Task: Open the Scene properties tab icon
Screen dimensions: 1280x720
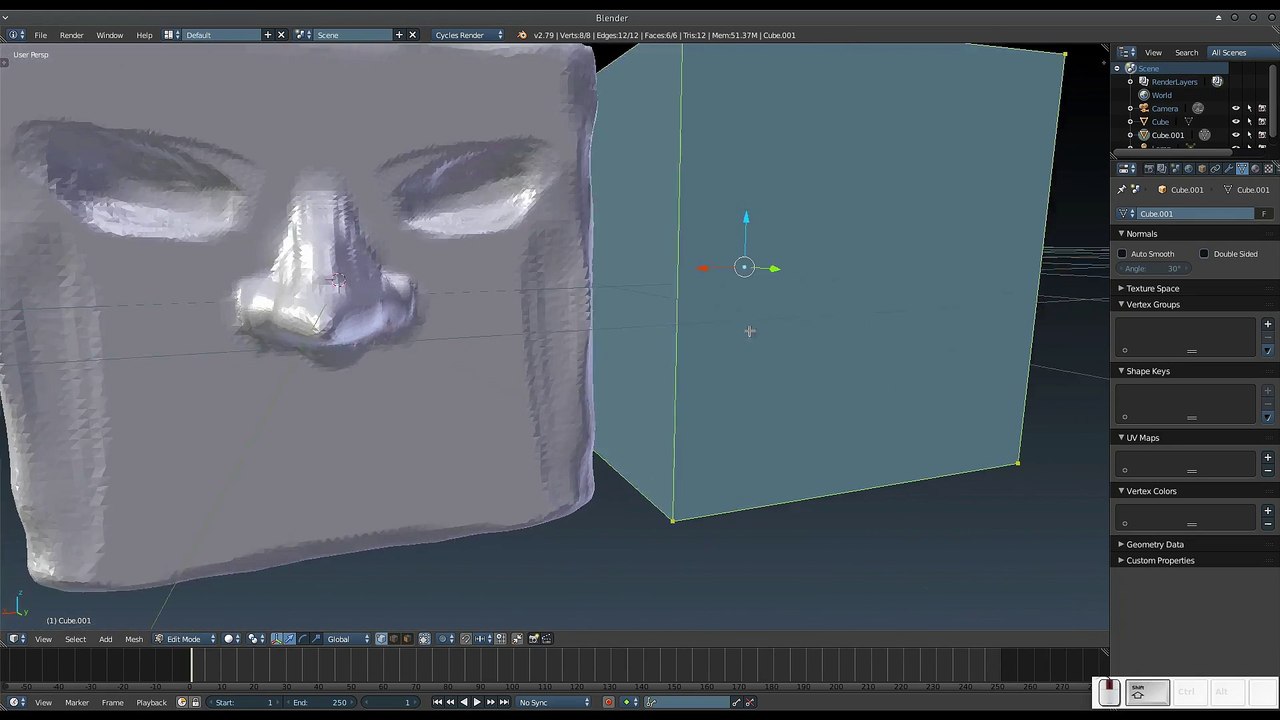Action: coord(1175,169)
